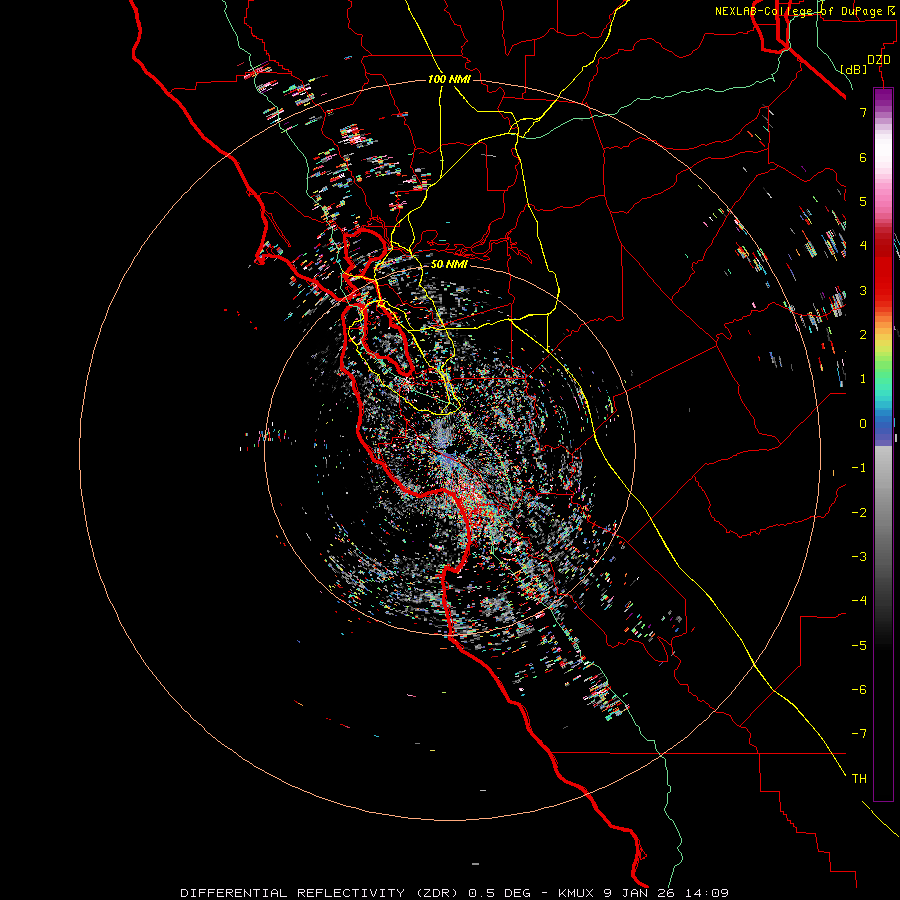Click the 4 tick label on the color scale
Image resolution: width=900 pixels, height=900 pixels.
863,246
